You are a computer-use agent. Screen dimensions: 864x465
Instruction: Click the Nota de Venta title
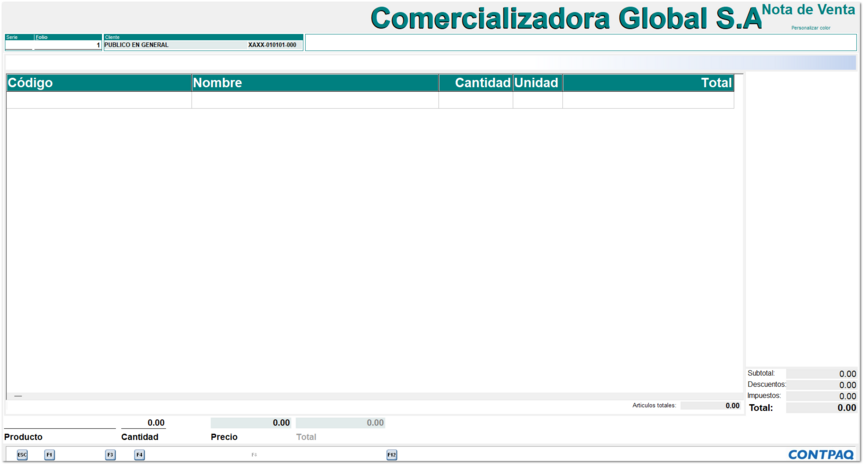tap(808, 9)
